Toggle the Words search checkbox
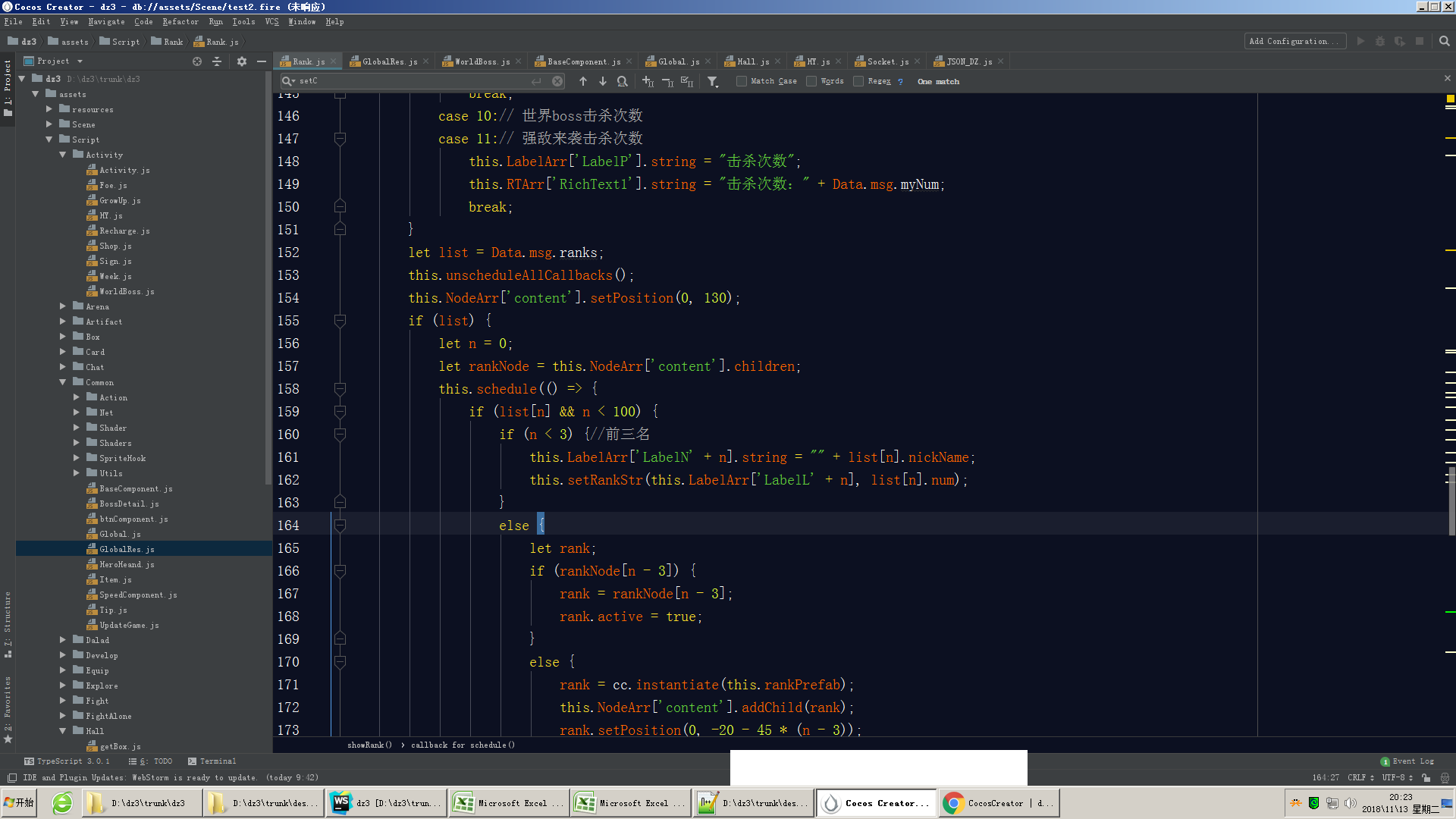The image size is (1456, 819). (811, 81)
